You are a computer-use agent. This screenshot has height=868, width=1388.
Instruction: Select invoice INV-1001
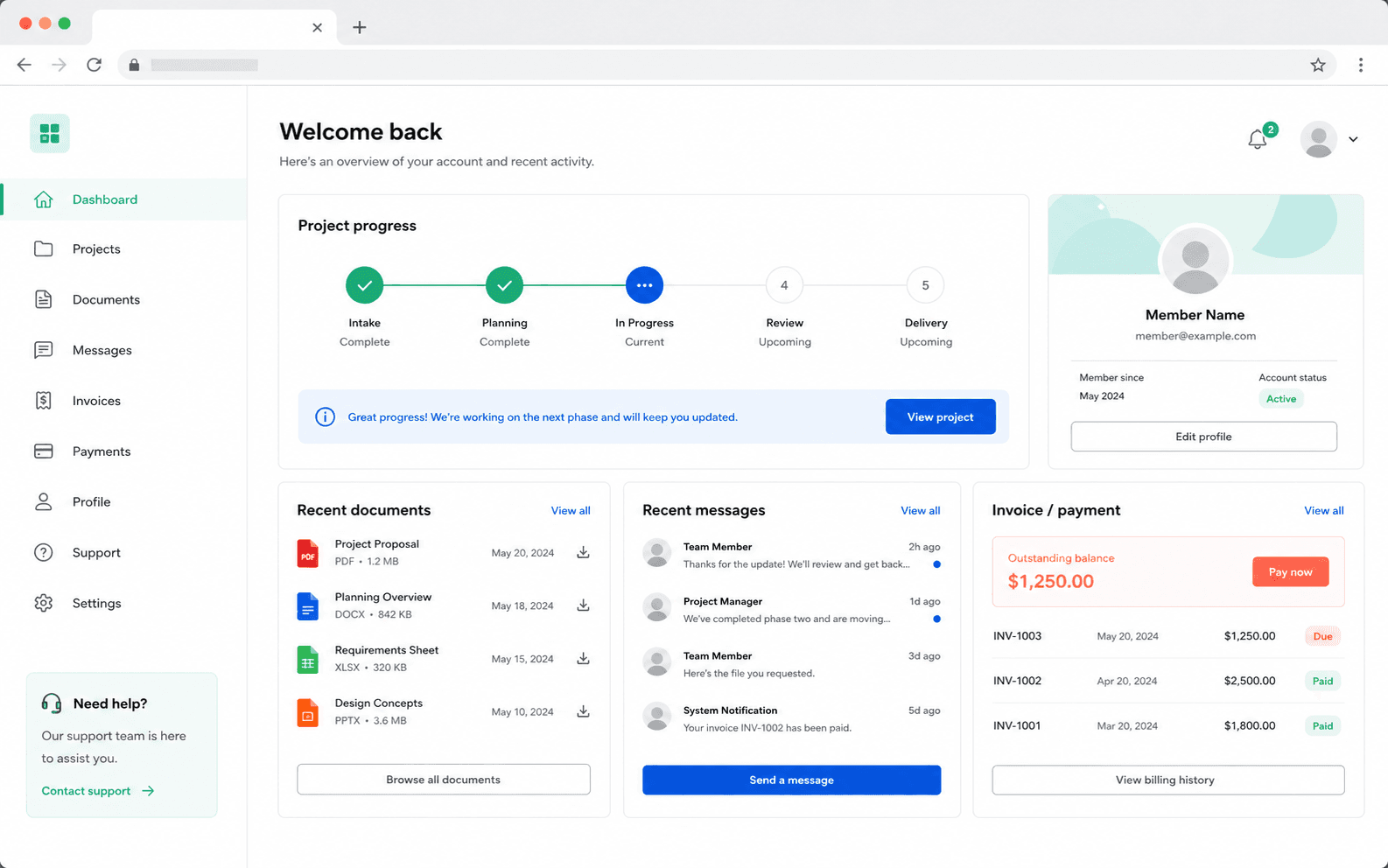pos(1168,725)
